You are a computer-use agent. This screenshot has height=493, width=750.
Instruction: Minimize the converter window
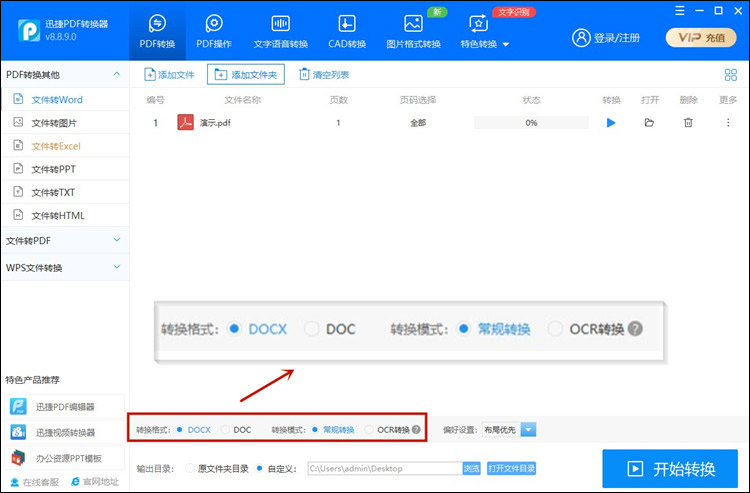pyautogui.click(x=699, y=11)
